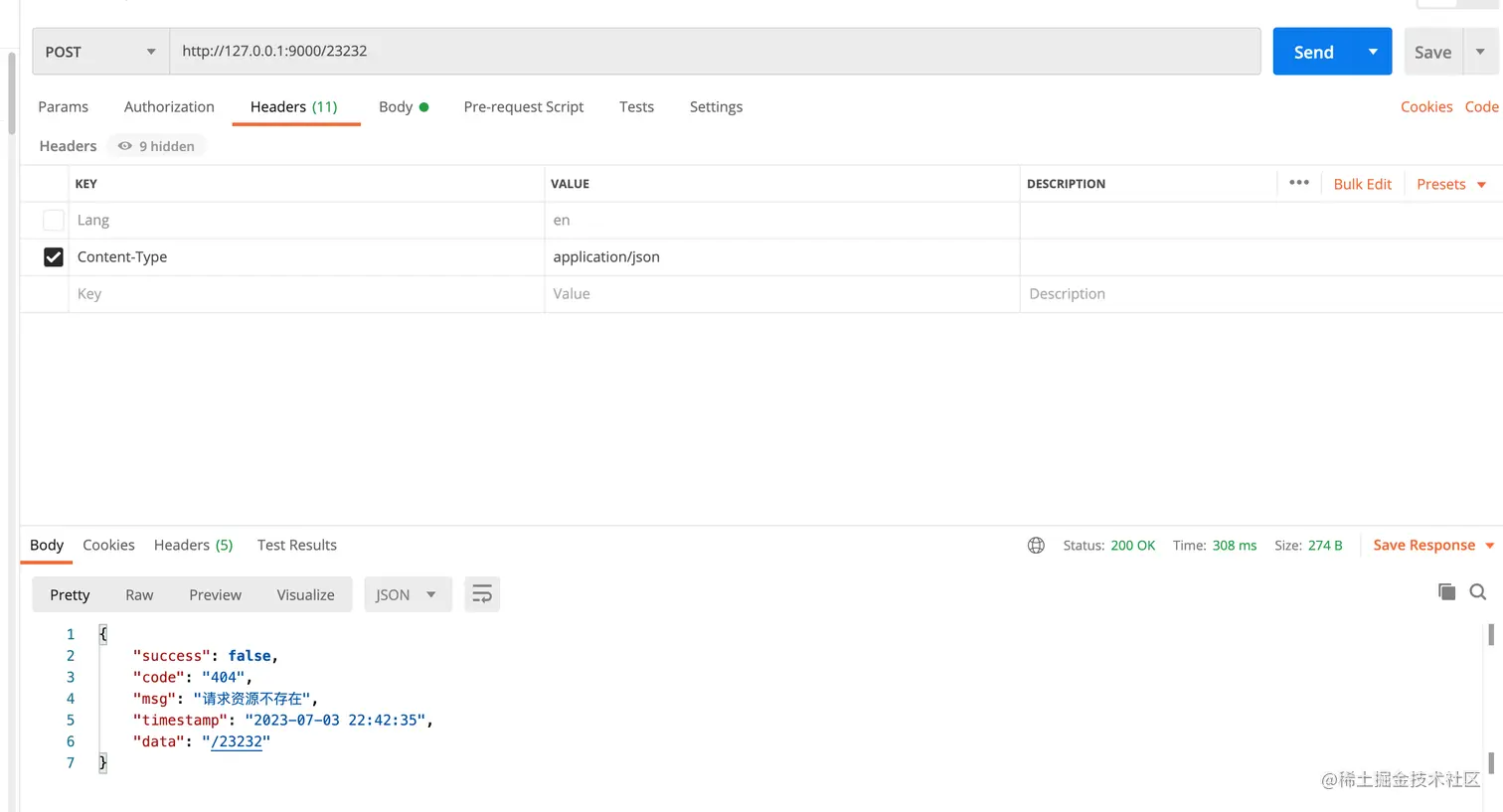Viewport: 1503px width, 812px height.
Task: Open the three-dots column options menu
Action: tap(1299, 183)
